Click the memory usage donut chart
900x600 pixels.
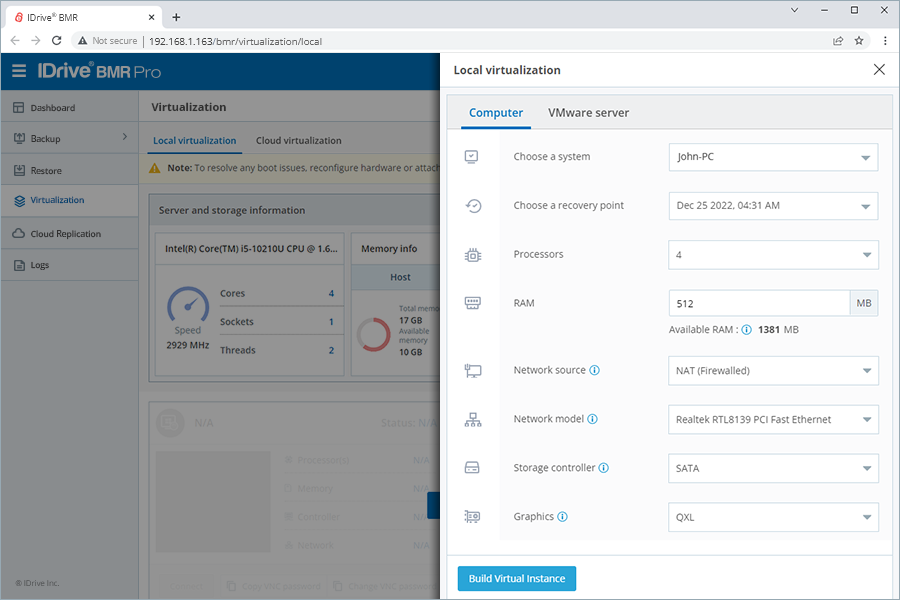[374, 335]
